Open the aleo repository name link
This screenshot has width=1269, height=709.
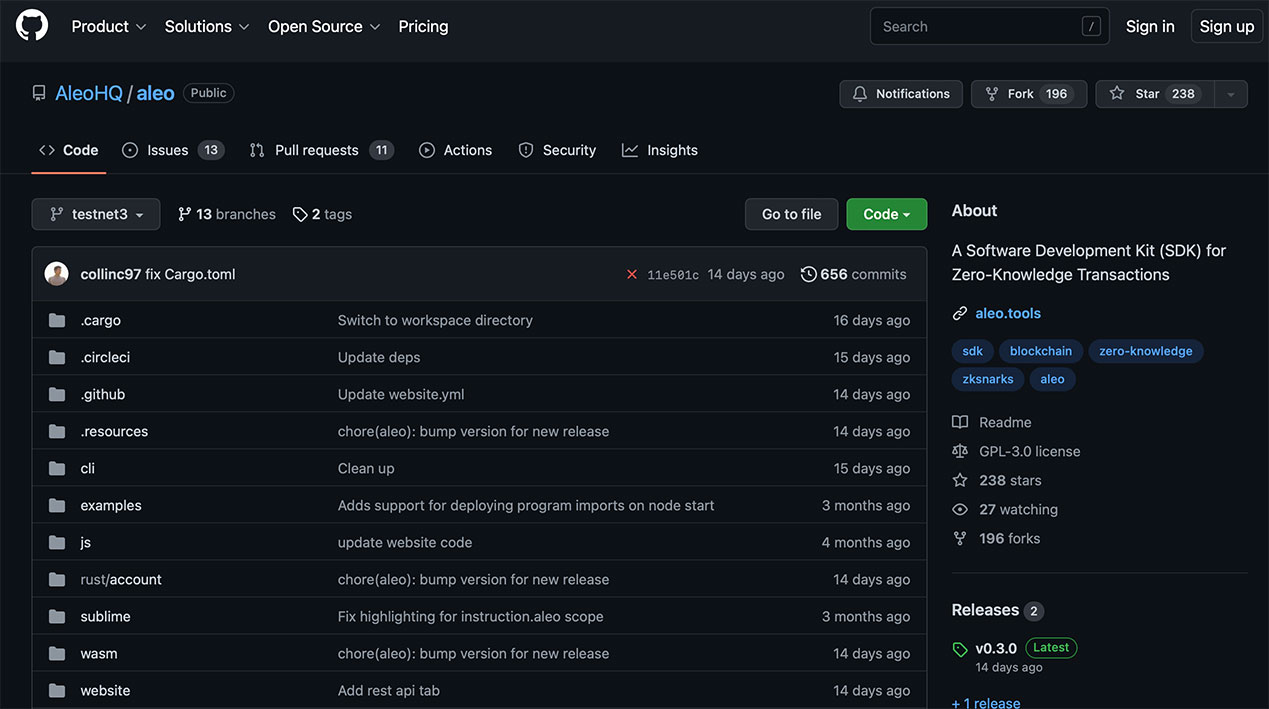point(155,93)
